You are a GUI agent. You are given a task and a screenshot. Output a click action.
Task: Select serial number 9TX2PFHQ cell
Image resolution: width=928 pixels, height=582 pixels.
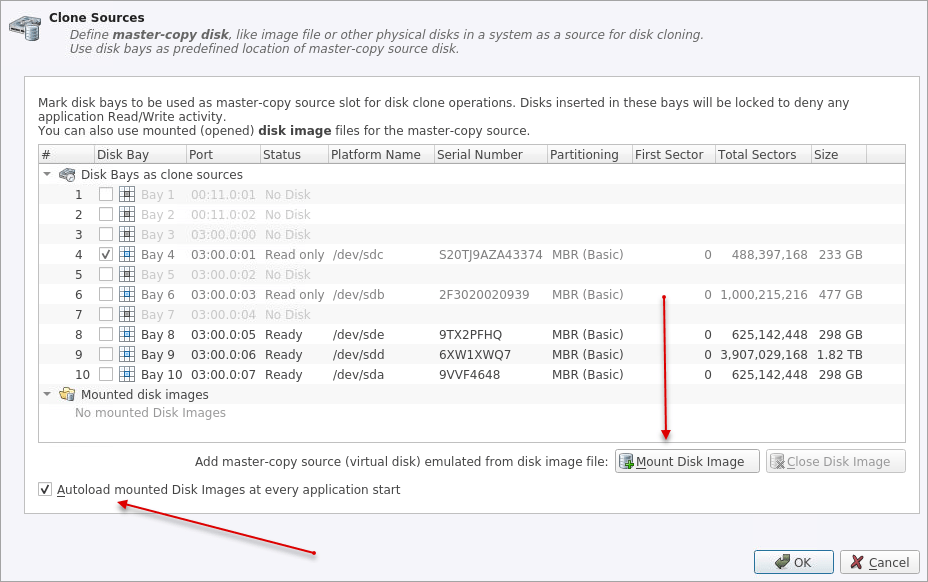point(471,335)
